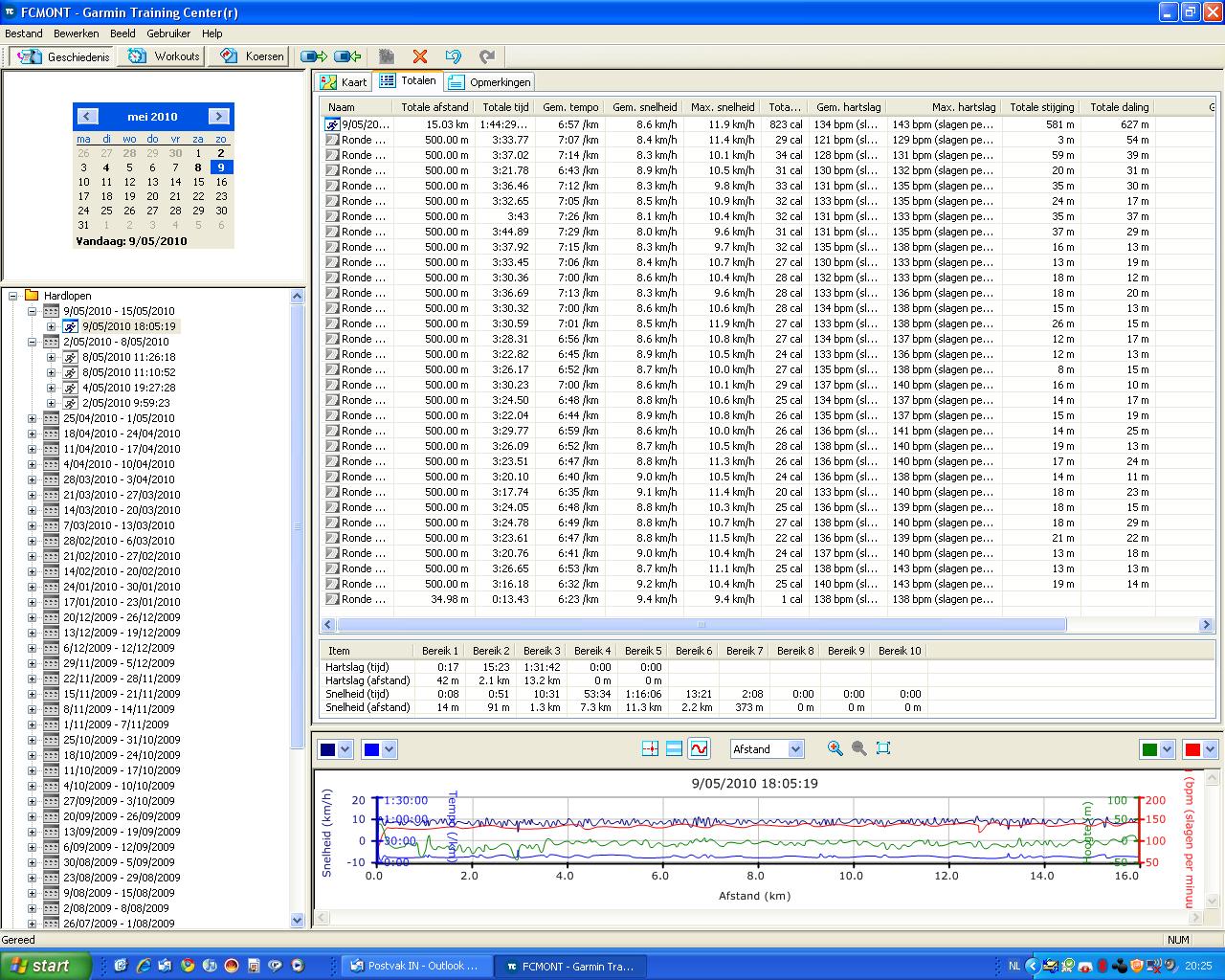Image resolution: width=1225 pixels, height=980 pixels.
Task: Click the grey redo arrow icon
Action: pos(486,56)
